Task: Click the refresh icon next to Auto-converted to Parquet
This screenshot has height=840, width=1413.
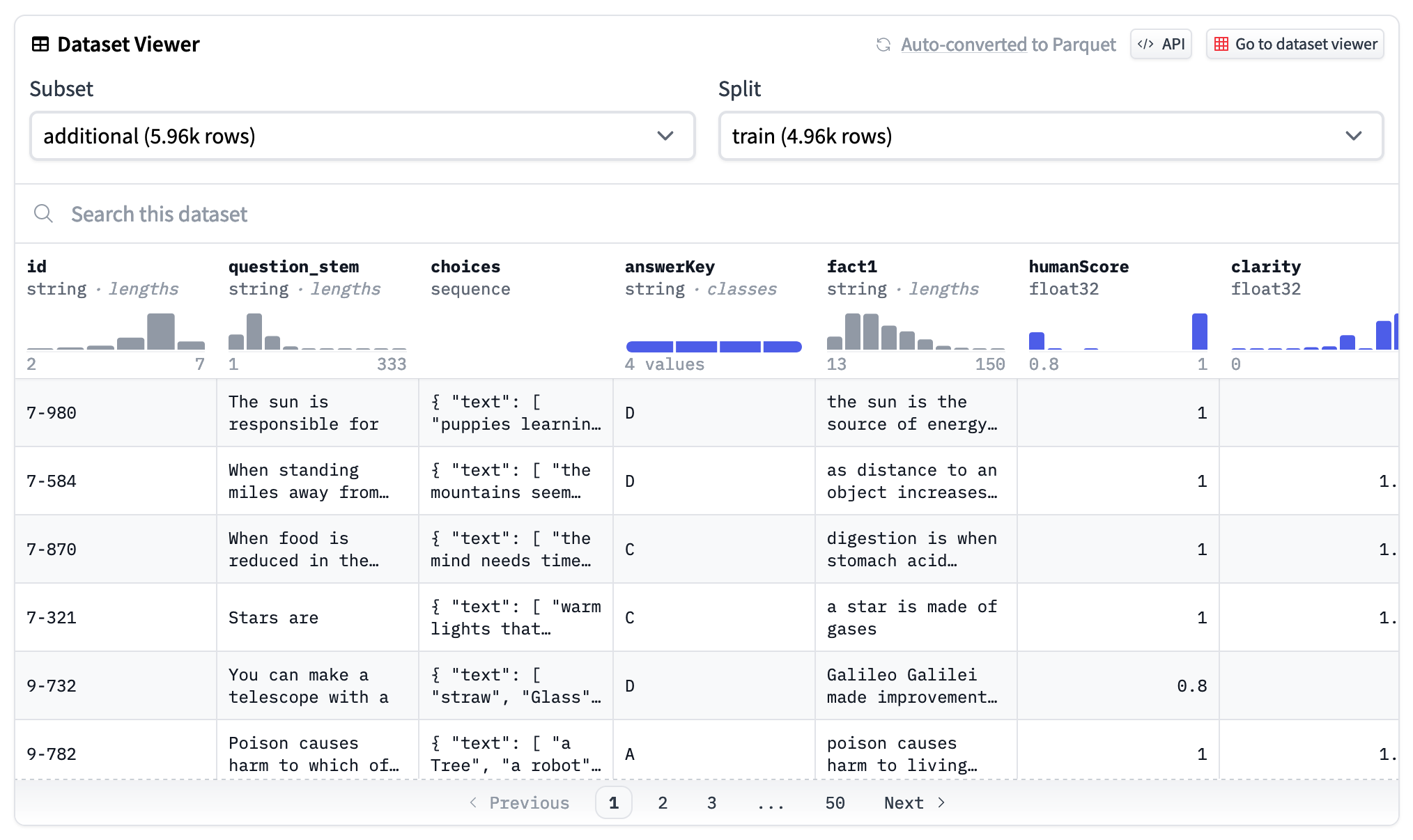Action: [x=885, y=44]
